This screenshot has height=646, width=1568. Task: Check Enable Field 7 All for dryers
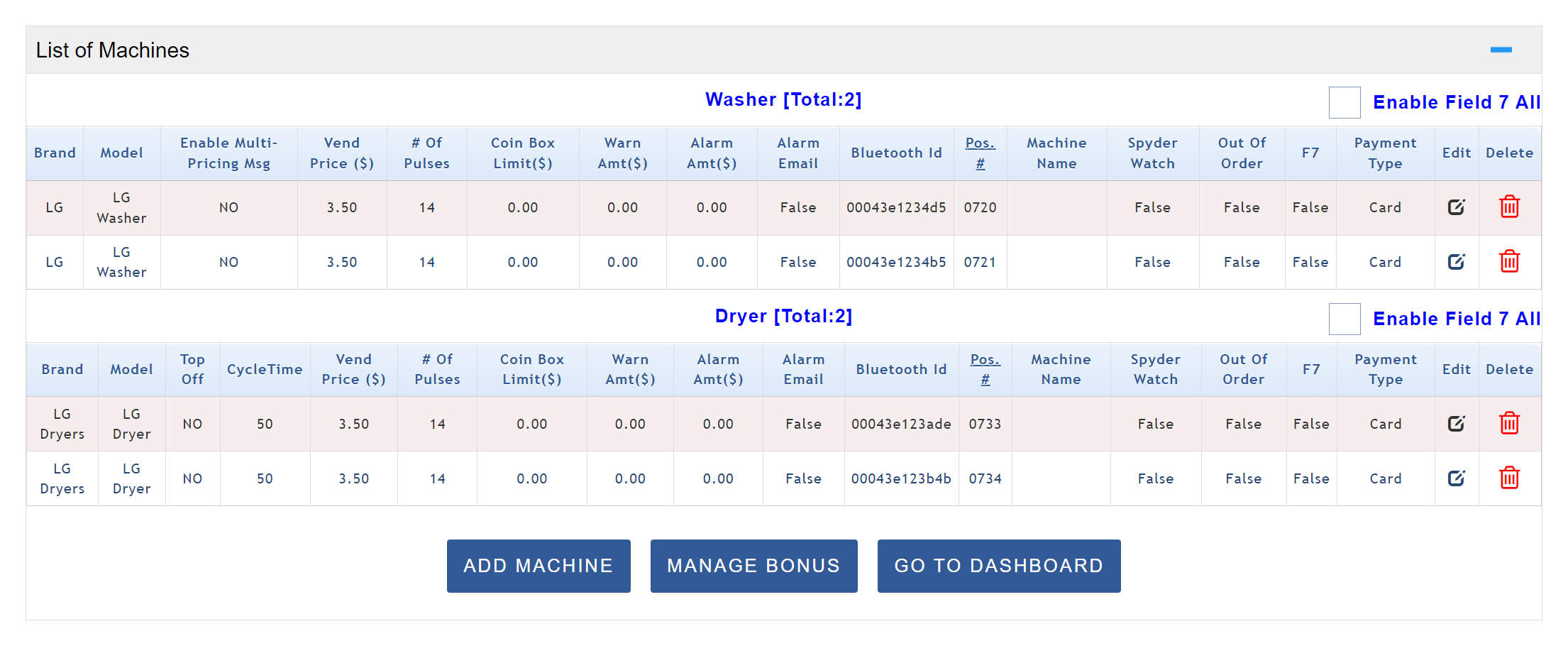(1345, 319)
